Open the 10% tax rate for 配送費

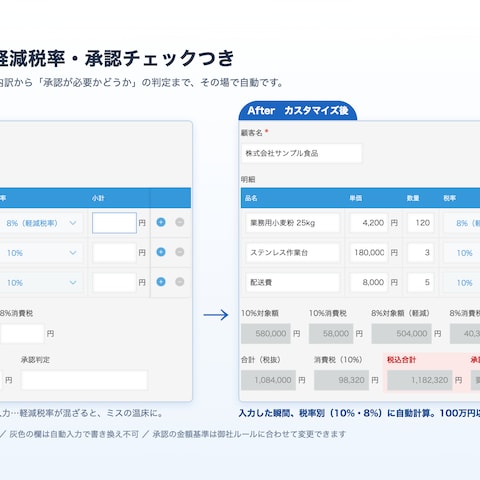tap(462, 283)
